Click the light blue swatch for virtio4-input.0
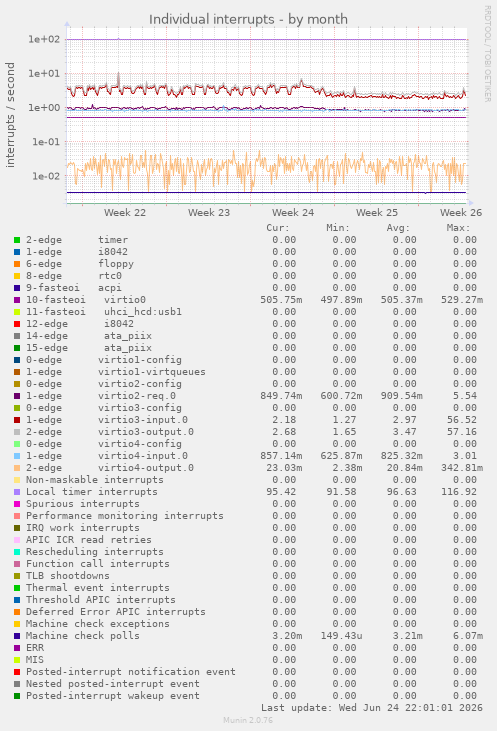This screenshot has width=497, height=731. (x=17, y=456)
